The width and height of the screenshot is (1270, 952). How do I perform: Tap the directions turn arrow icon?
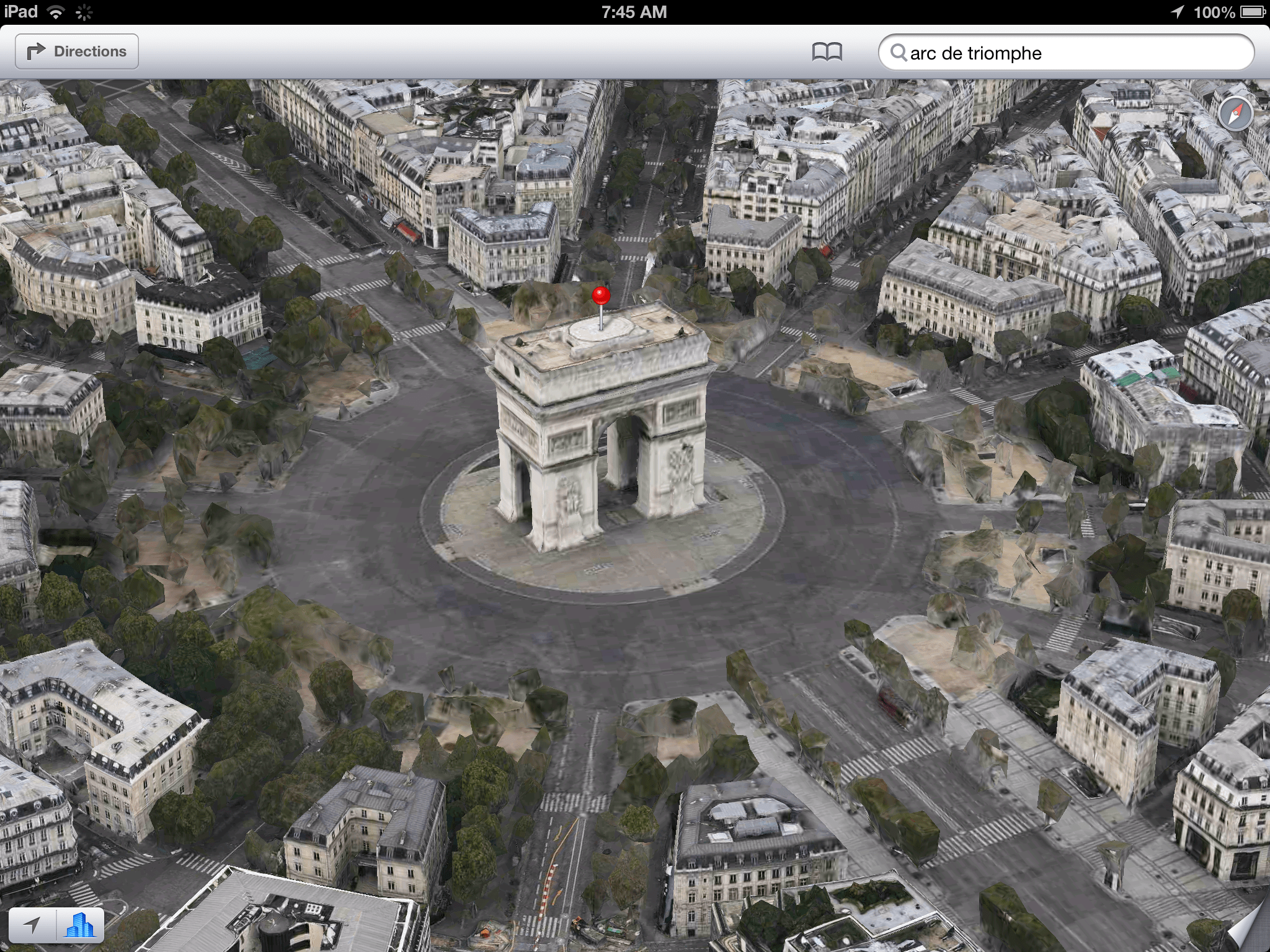(36, 51)
